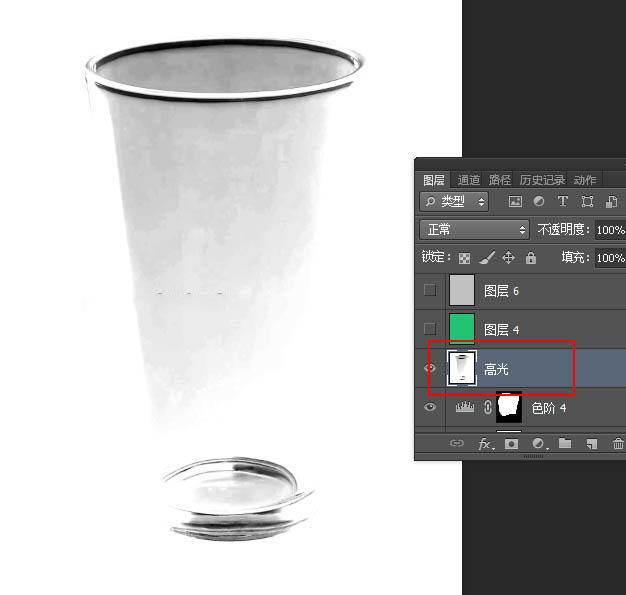
Task: Filter layers by adjustment layer type
Action: coord(539,202)
